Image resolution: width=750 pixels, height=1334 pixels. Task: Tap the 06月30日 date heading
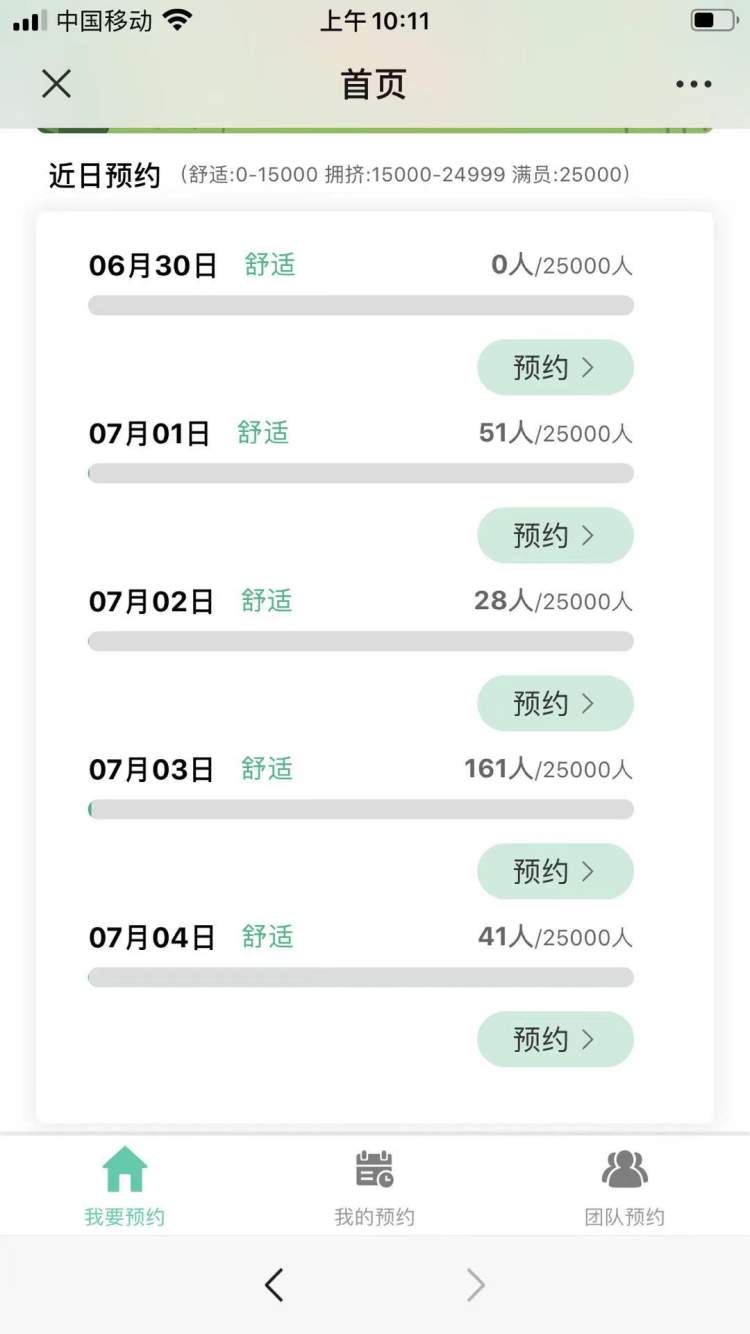pos(153,265)
